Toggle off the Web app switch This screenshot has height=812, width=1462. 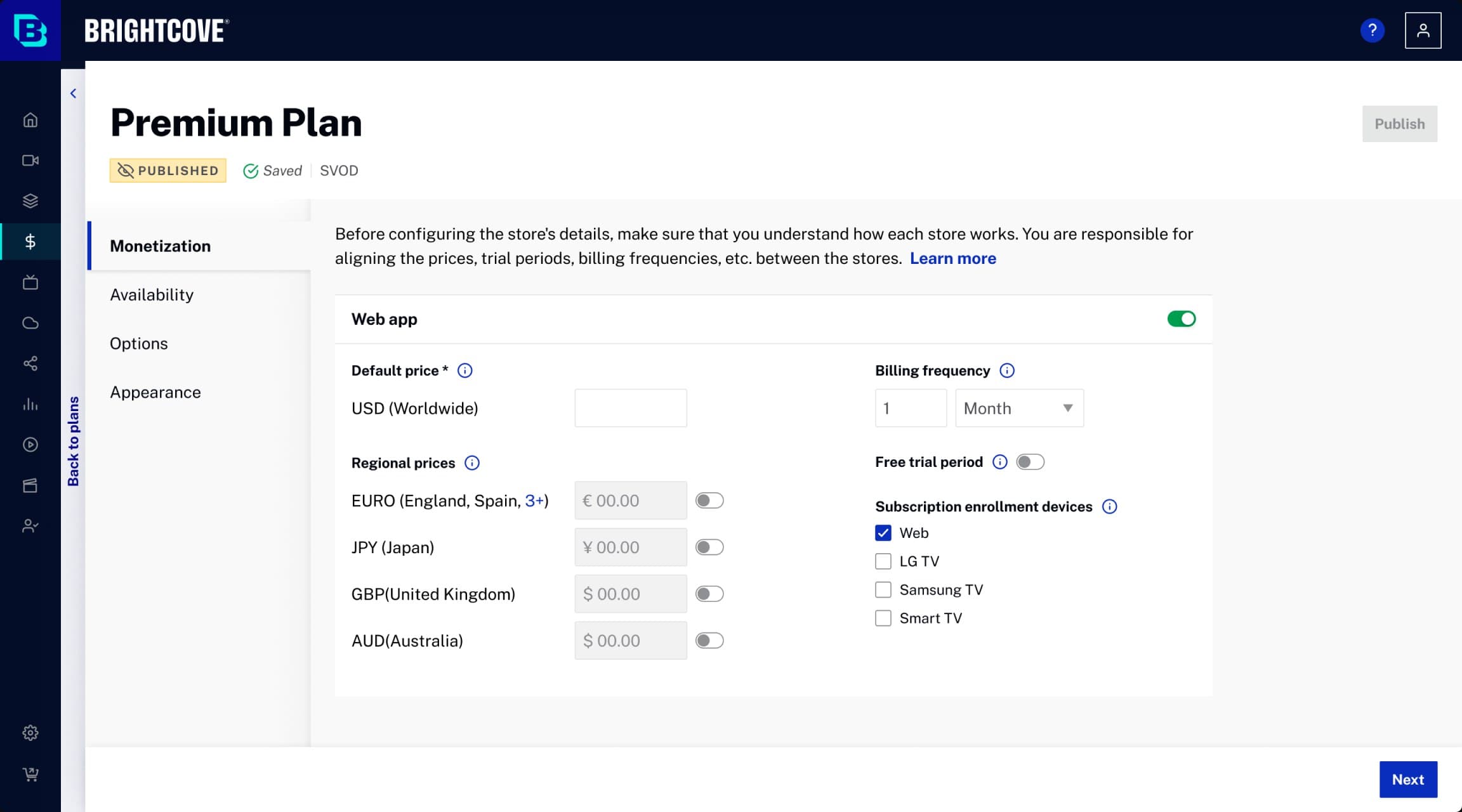pos(1182,319)
